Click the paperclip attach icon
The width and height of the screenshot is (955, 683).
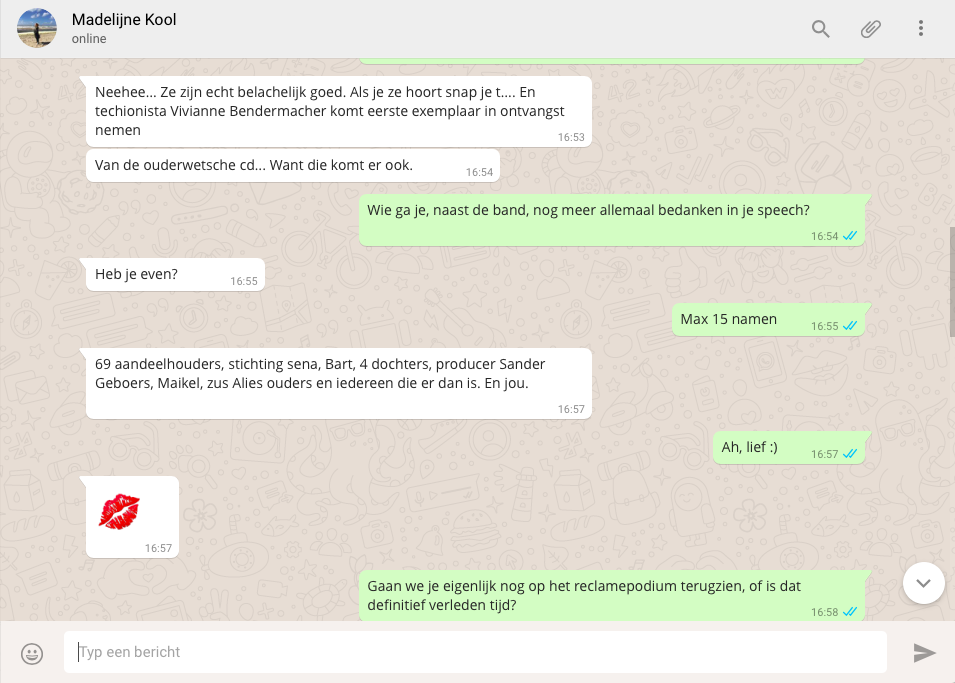pos(870,29)
